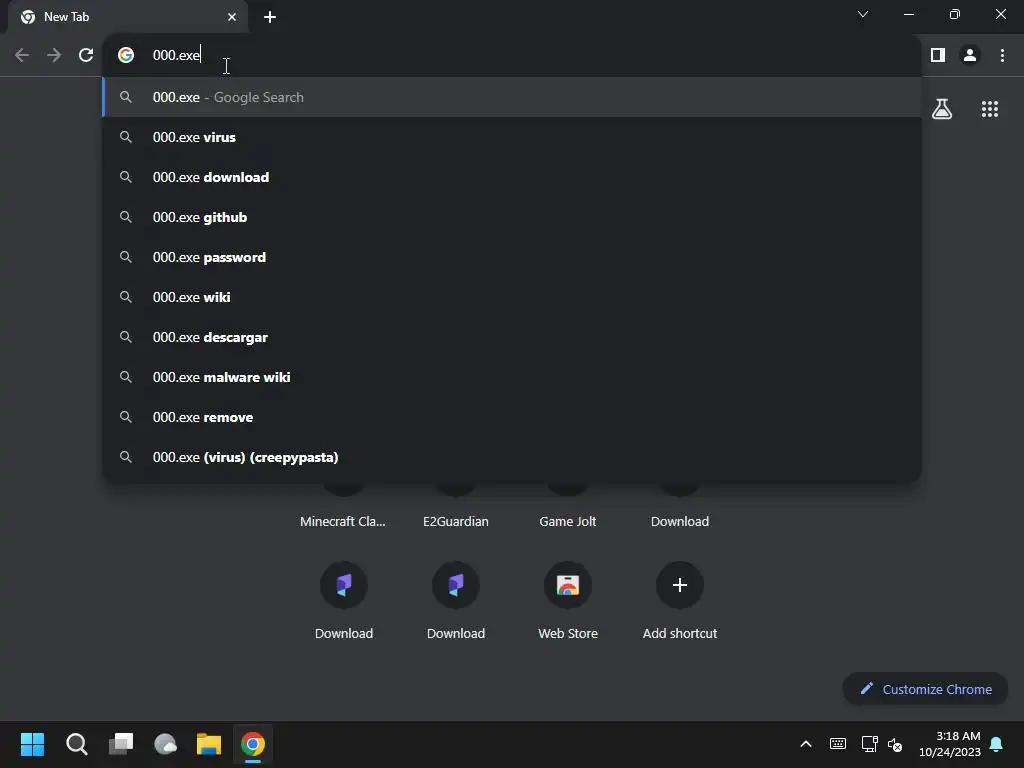Open the touch keyboard tray icon
1024x768 pixels.
pyautogui.click(x=838, y=744)
